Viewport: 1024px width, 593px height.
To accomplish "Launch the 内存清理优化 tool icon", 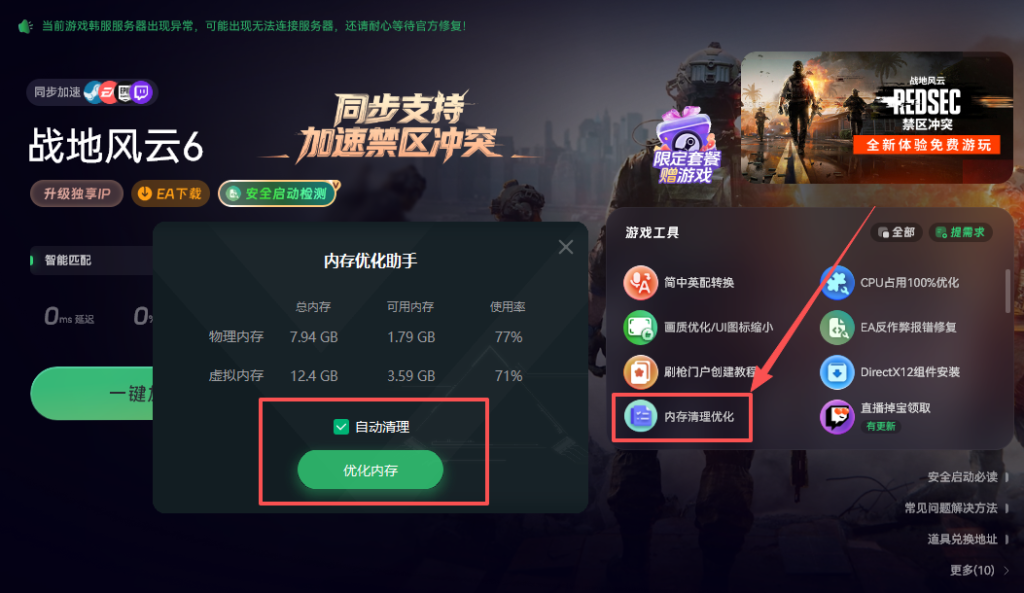I will point(641,416).
